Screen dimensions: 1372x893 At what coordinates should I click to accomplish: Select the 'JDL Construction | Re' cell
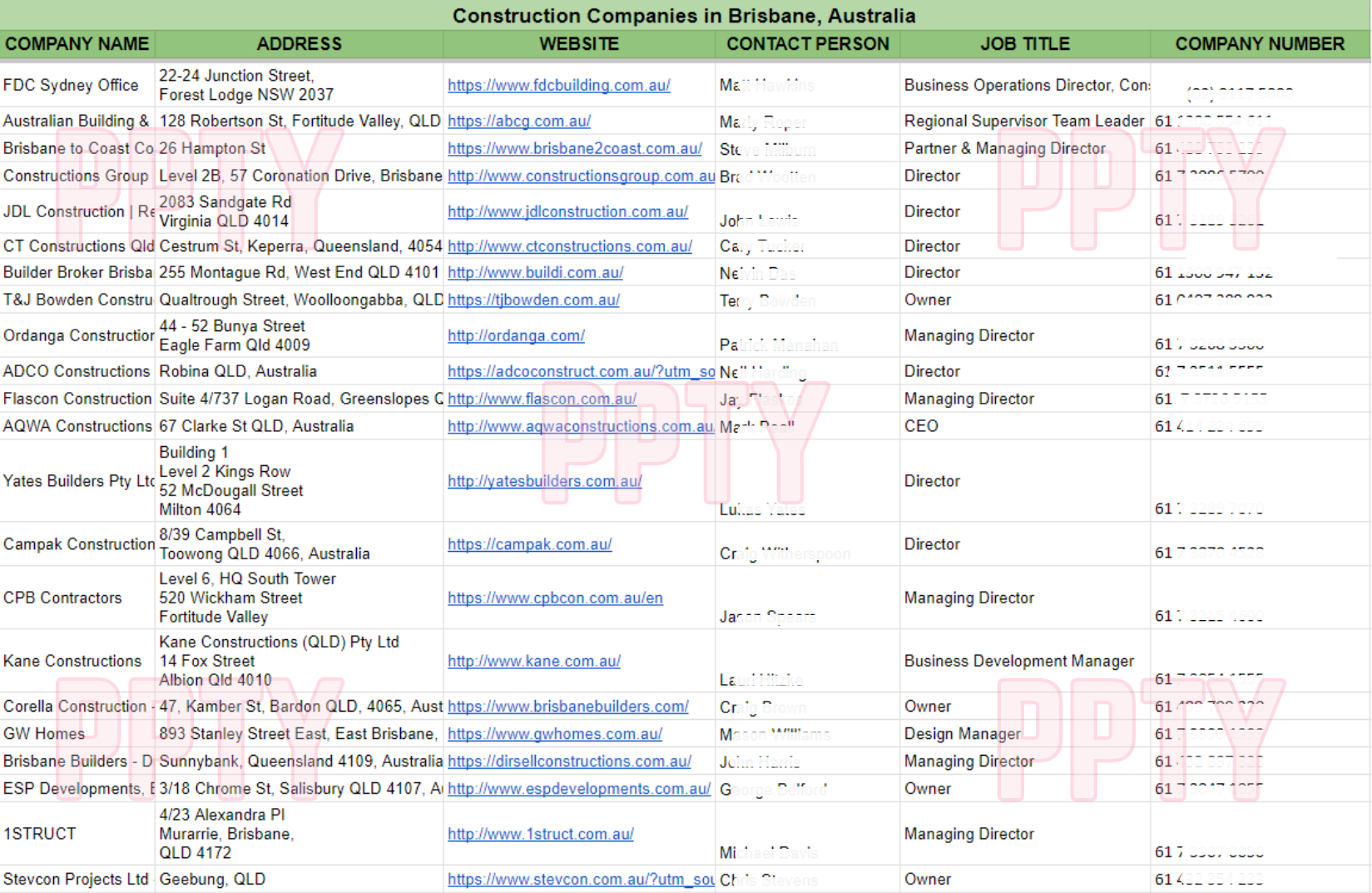pos(77,212)
